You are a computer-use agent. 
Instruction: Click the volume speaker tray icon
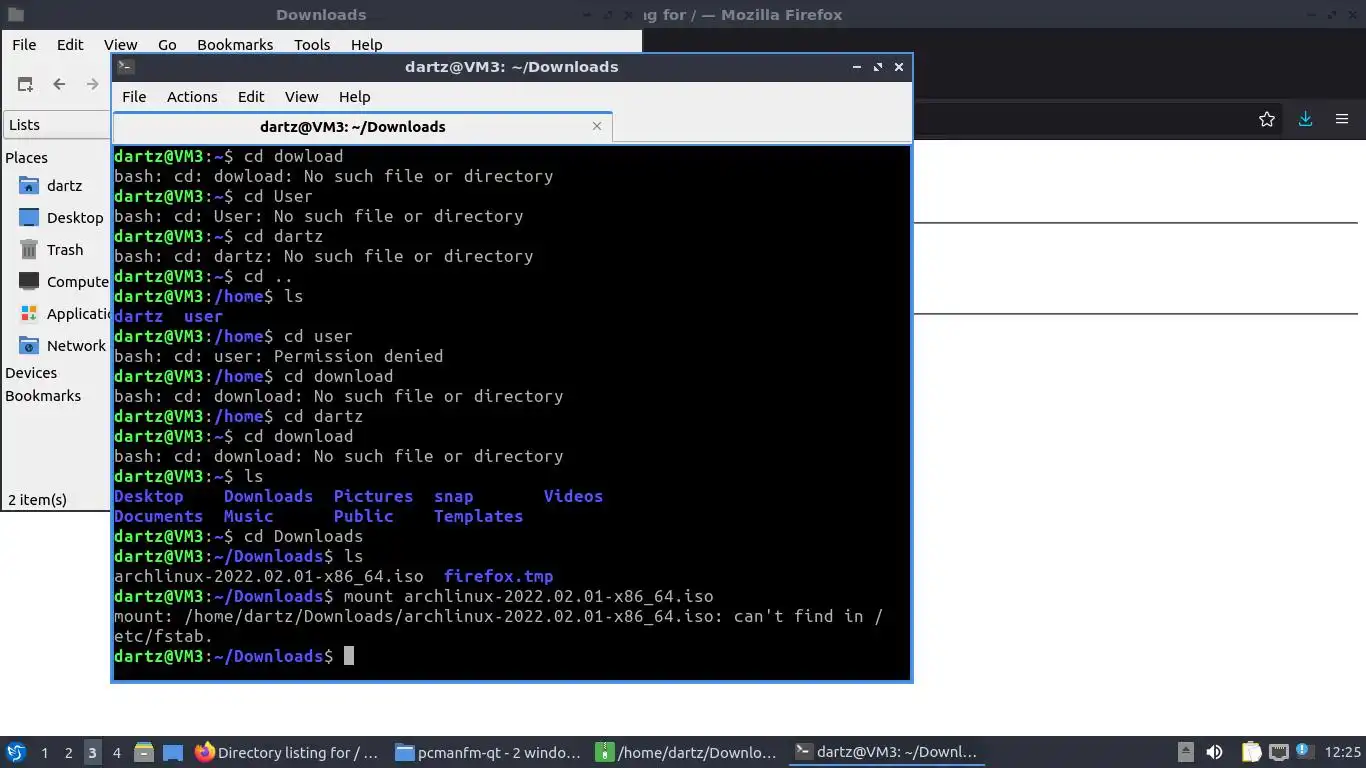pyautogui.click(x=1215, y=752)
